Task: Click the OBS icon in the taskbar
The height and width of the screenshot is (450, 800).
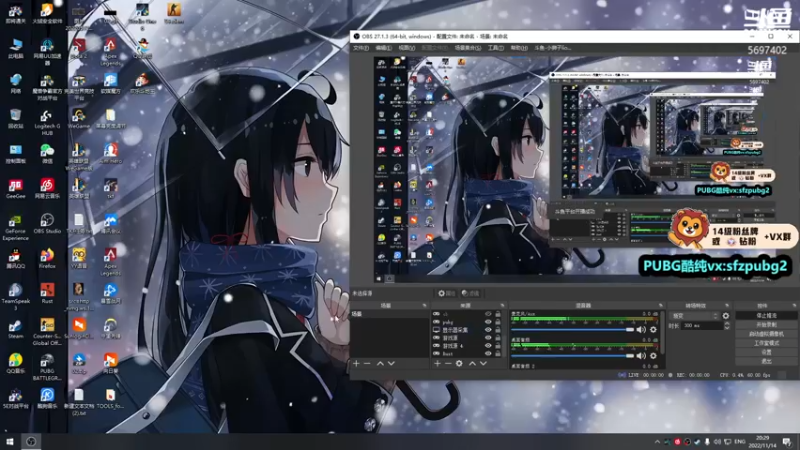Action: coord(31,441)
